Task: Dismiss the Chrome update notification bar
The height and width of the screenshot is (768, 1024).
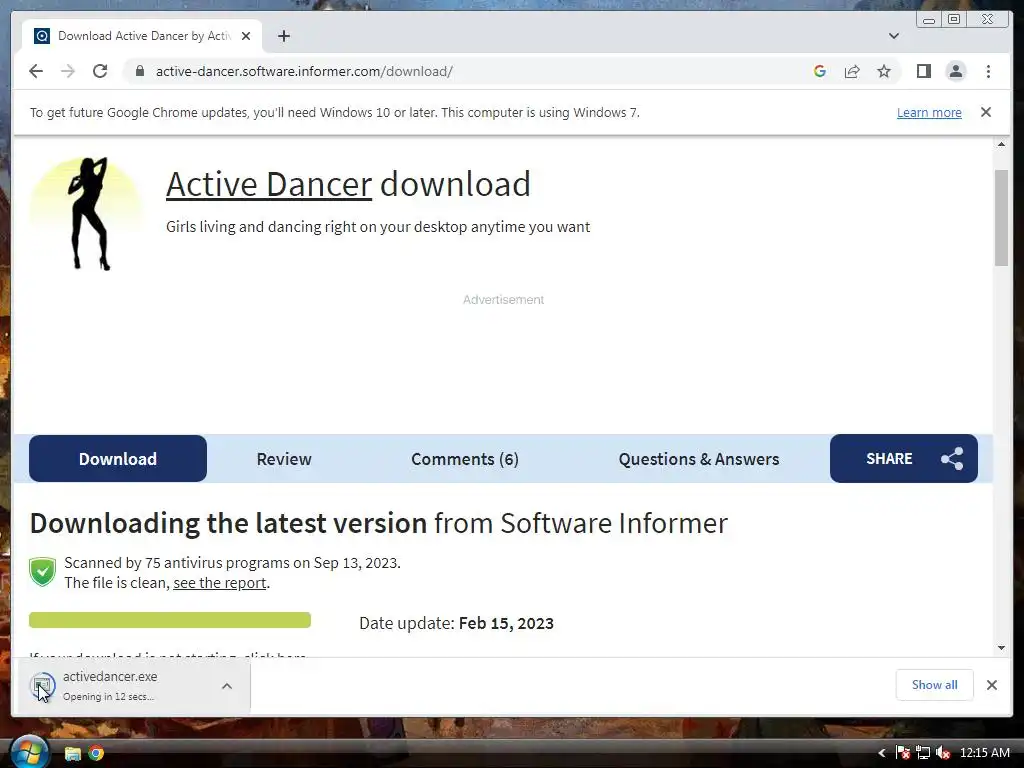Action: tap(985, 112)
